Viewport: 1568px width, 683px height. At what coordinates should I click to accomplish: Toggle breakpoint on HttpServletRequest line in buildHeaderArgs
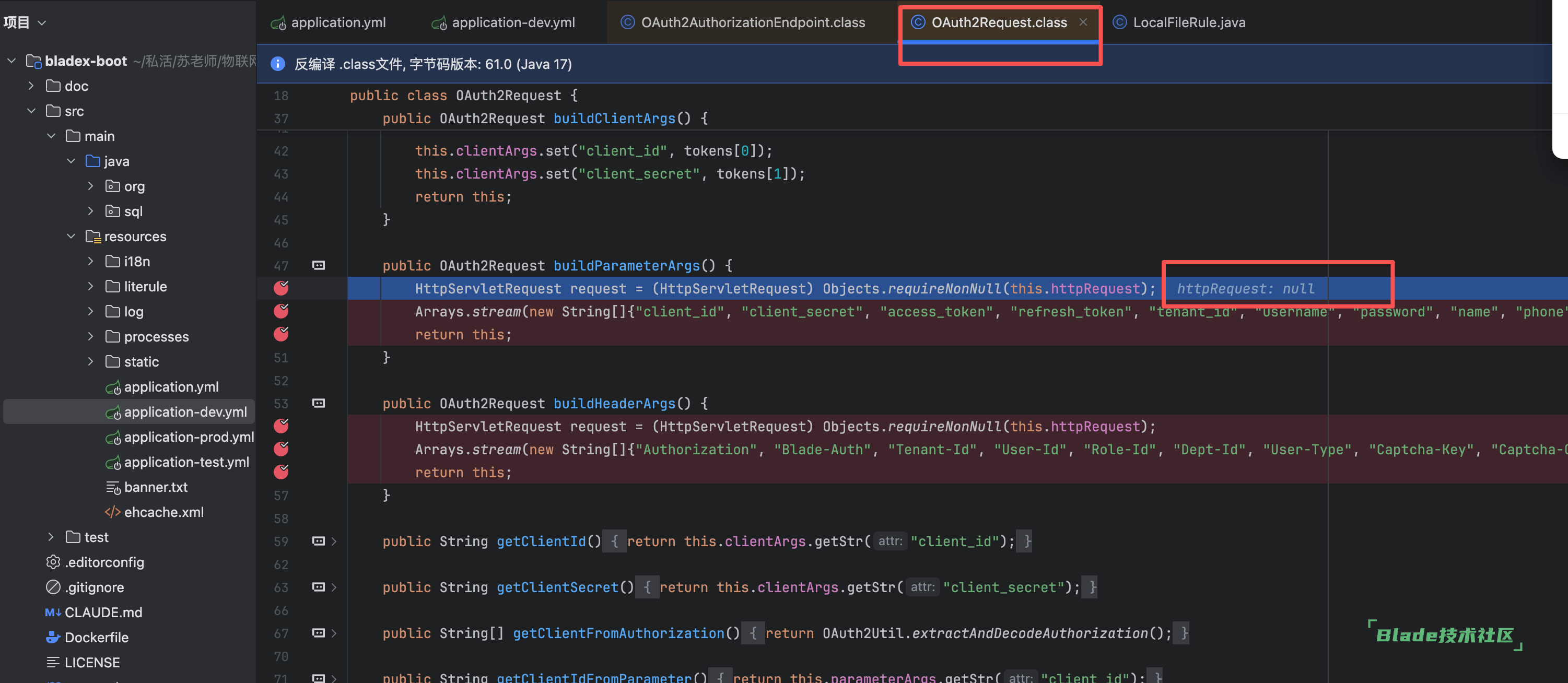(x=281, y=426)
